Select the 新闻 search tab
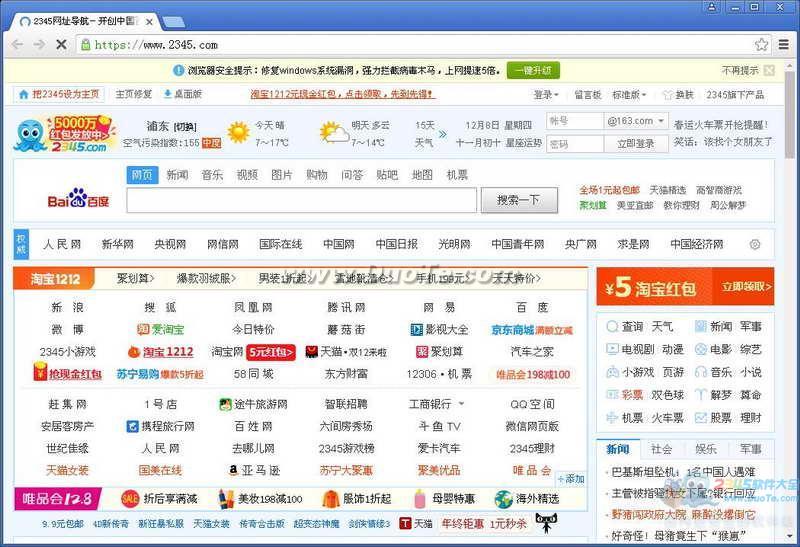Image resolution: width=800 pixels, height=547 pixels. (x=177, y=175)
